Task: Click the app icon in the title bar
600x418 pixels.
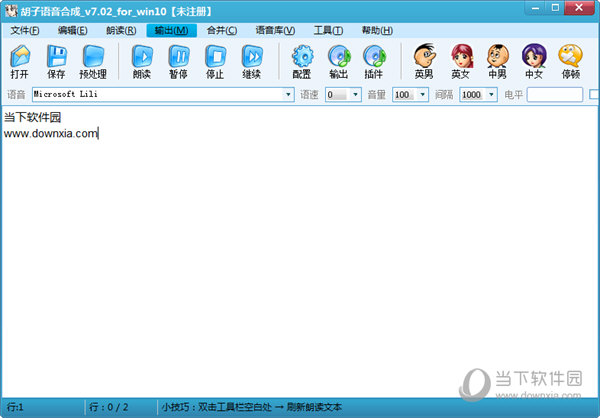Action: pos(11,11)
